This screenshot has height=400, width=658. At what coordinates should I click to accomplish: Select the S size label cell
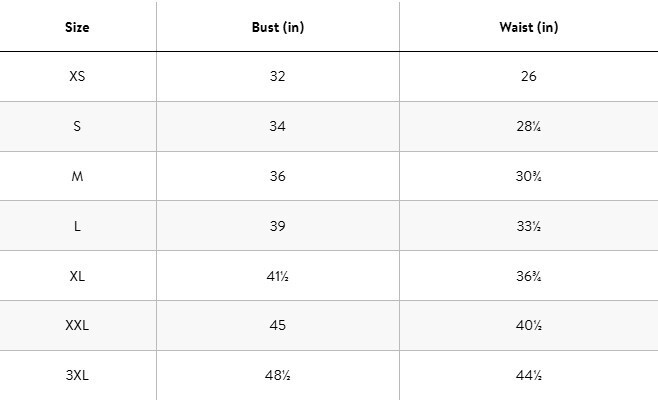(77, 126)
